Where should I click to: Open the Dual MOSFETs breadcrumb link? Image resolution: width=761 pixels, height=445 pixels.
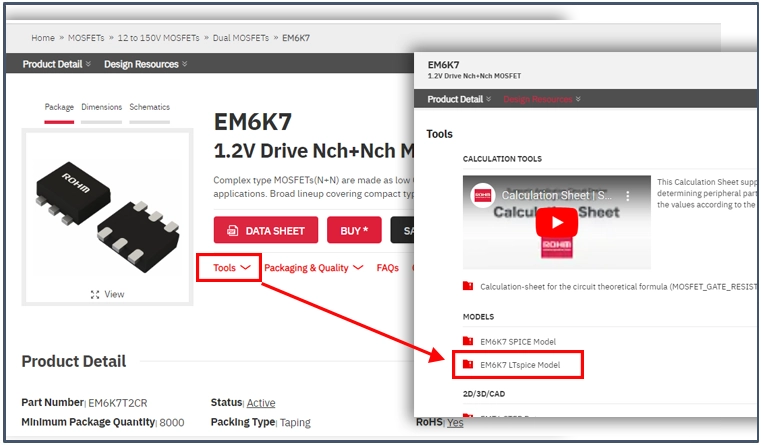click(x=241, y=38)
